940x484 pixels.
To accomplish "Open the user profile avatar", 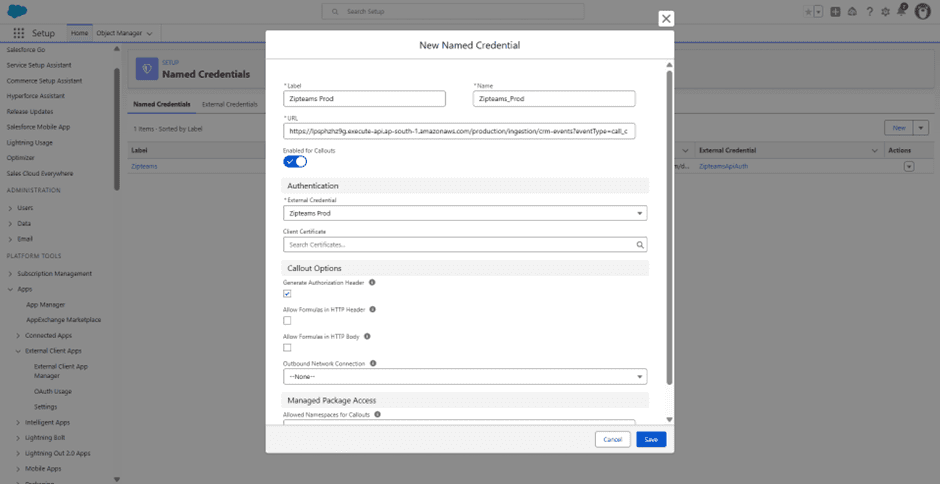I will (x=923, y=11).
